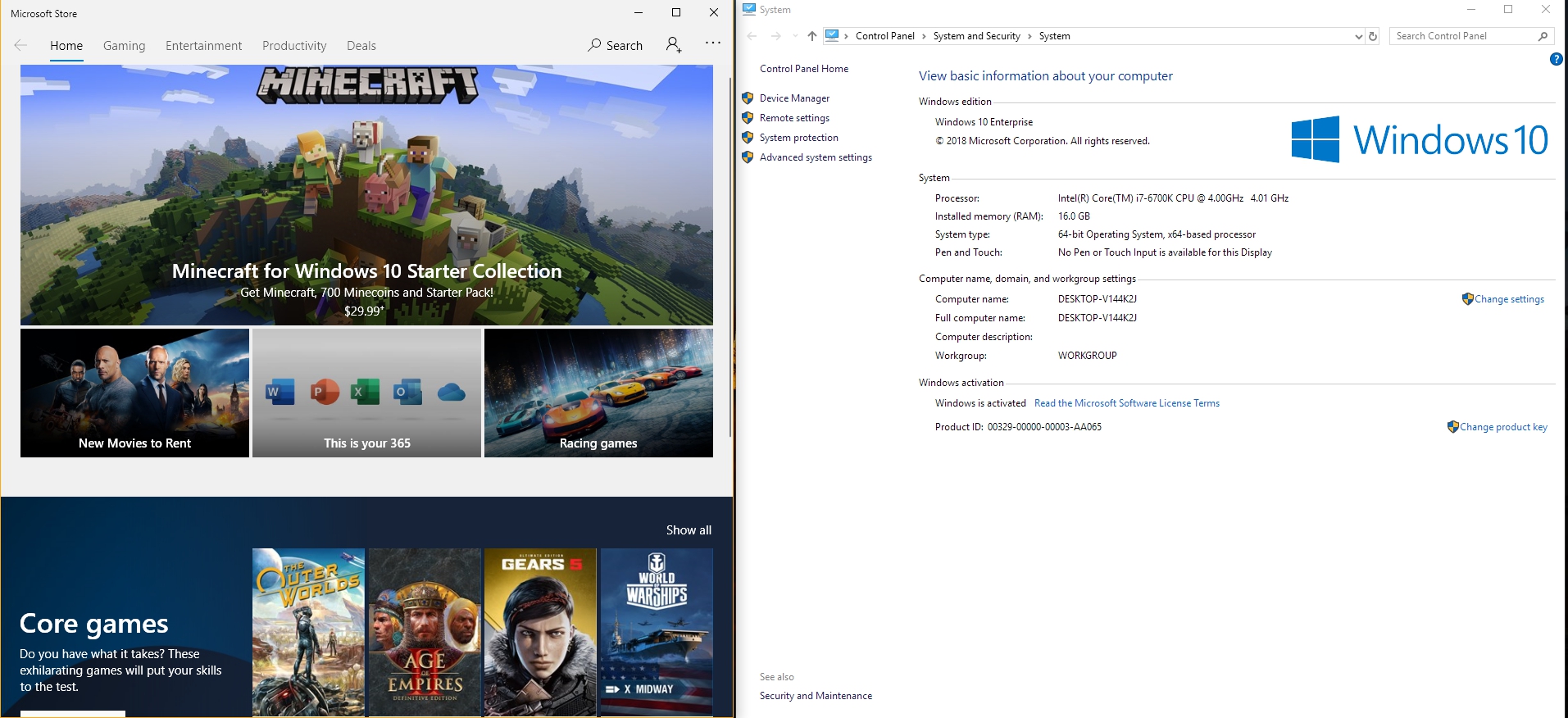Screen dimensions: 1568x718
Task: Open Remote settings
Action: click(794, 118)
